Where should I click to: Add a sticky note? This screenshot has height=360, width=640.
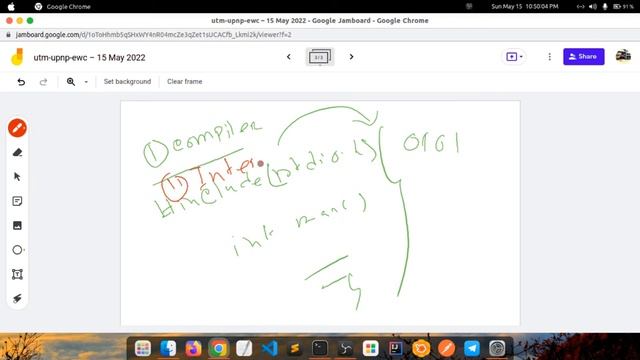(x=17, y=201)
